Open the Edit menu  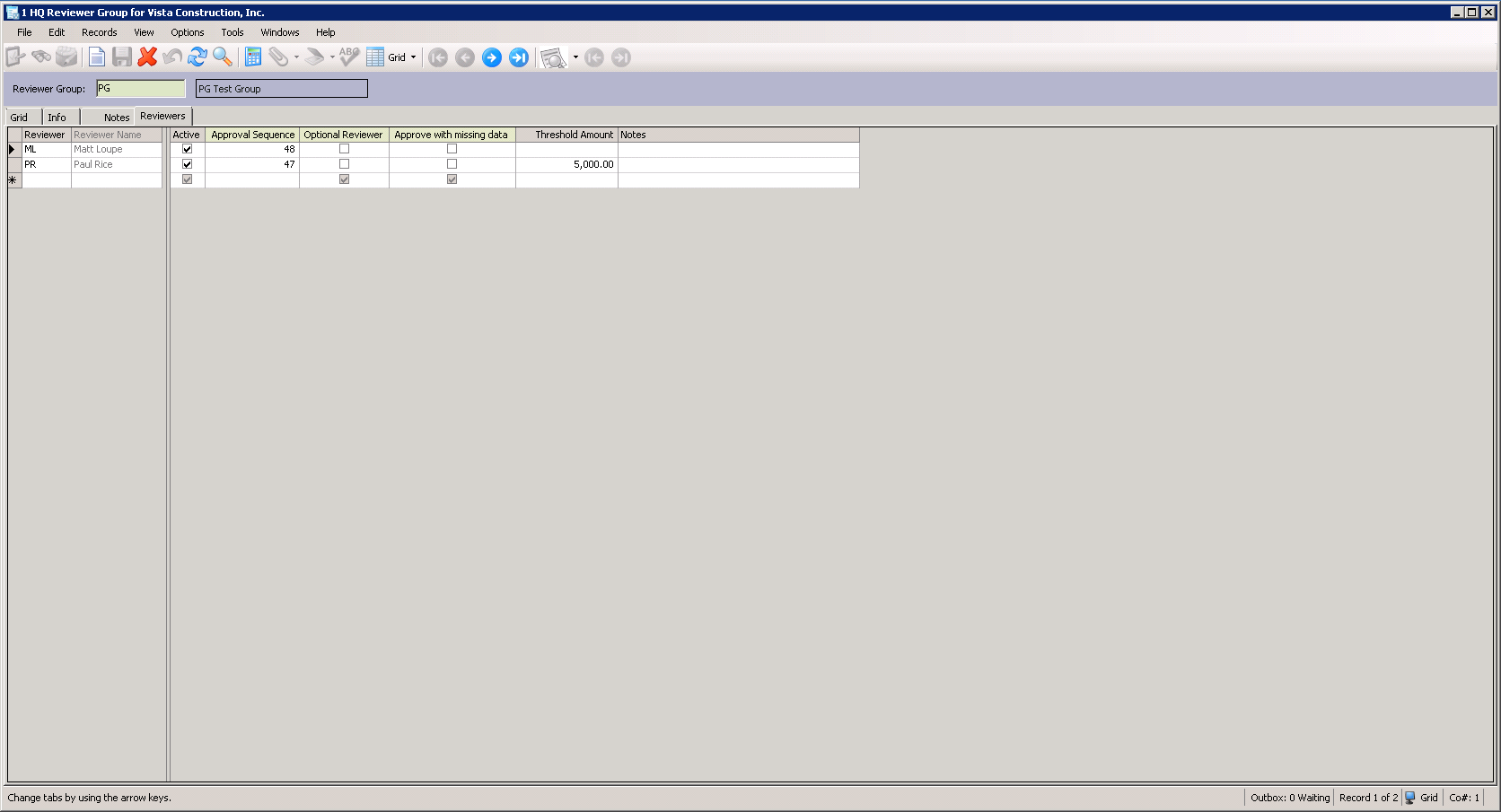[57, 32]
